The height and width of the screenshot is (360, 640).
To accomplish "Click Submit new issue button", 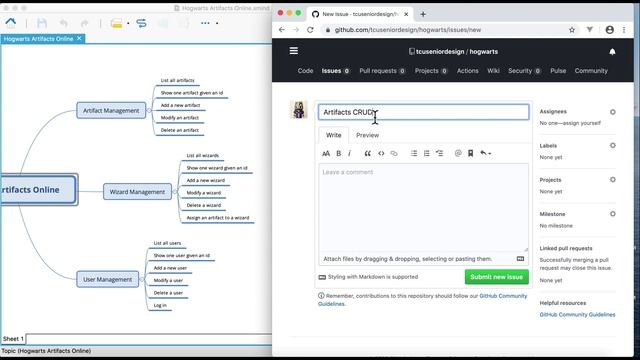I will coord(496,277).
